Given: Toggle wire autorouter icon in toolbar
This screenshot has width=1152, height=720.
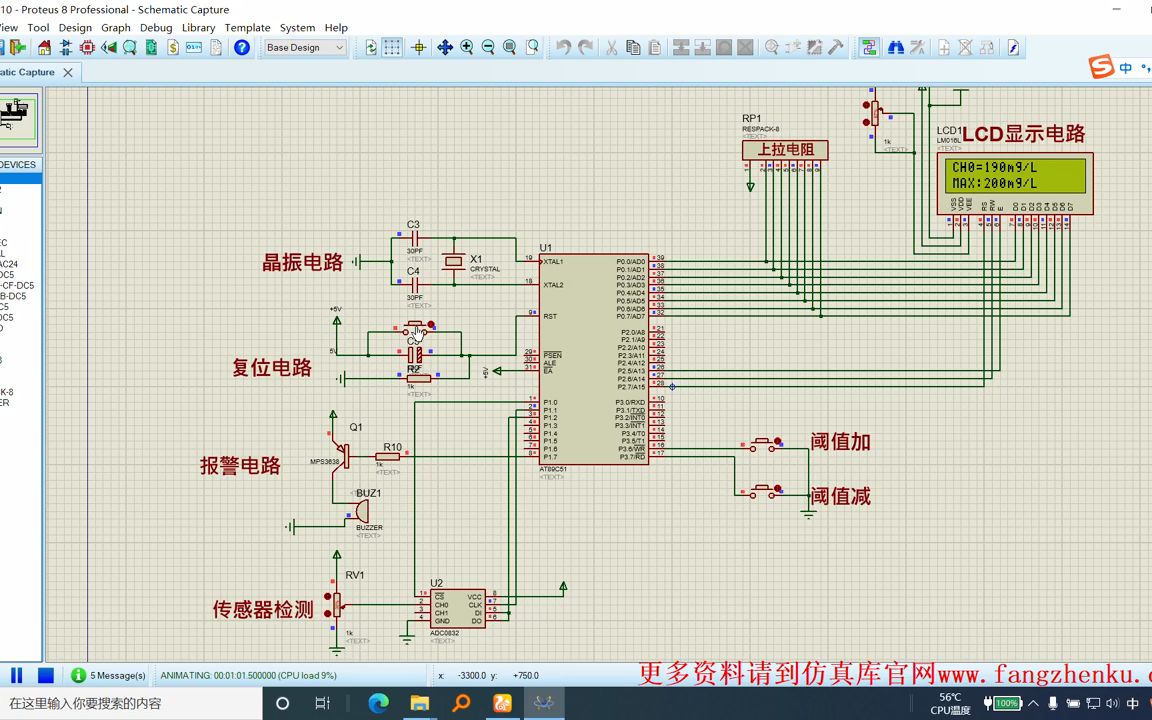Looking at the screenshot, I should tap(868, 47).
